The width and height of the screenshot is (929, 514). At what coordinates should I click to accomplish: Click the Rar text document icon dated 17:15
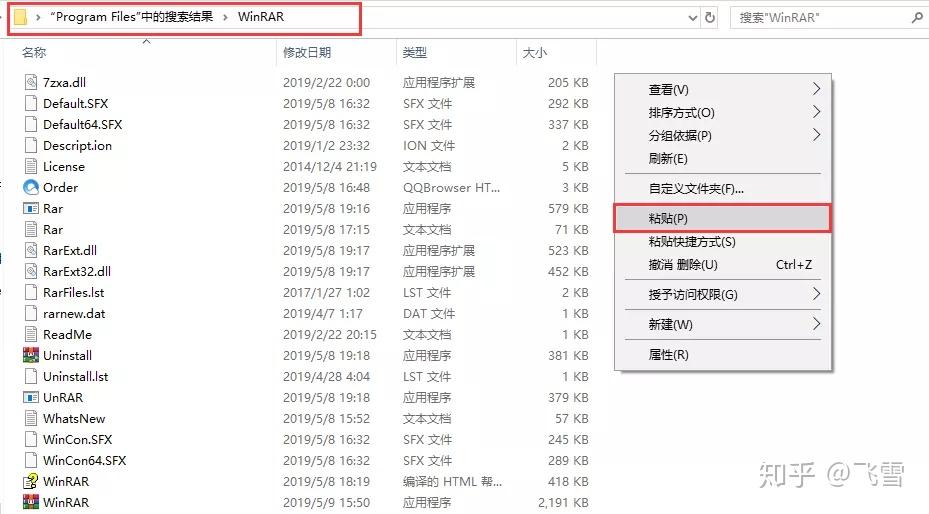point(31,229)
